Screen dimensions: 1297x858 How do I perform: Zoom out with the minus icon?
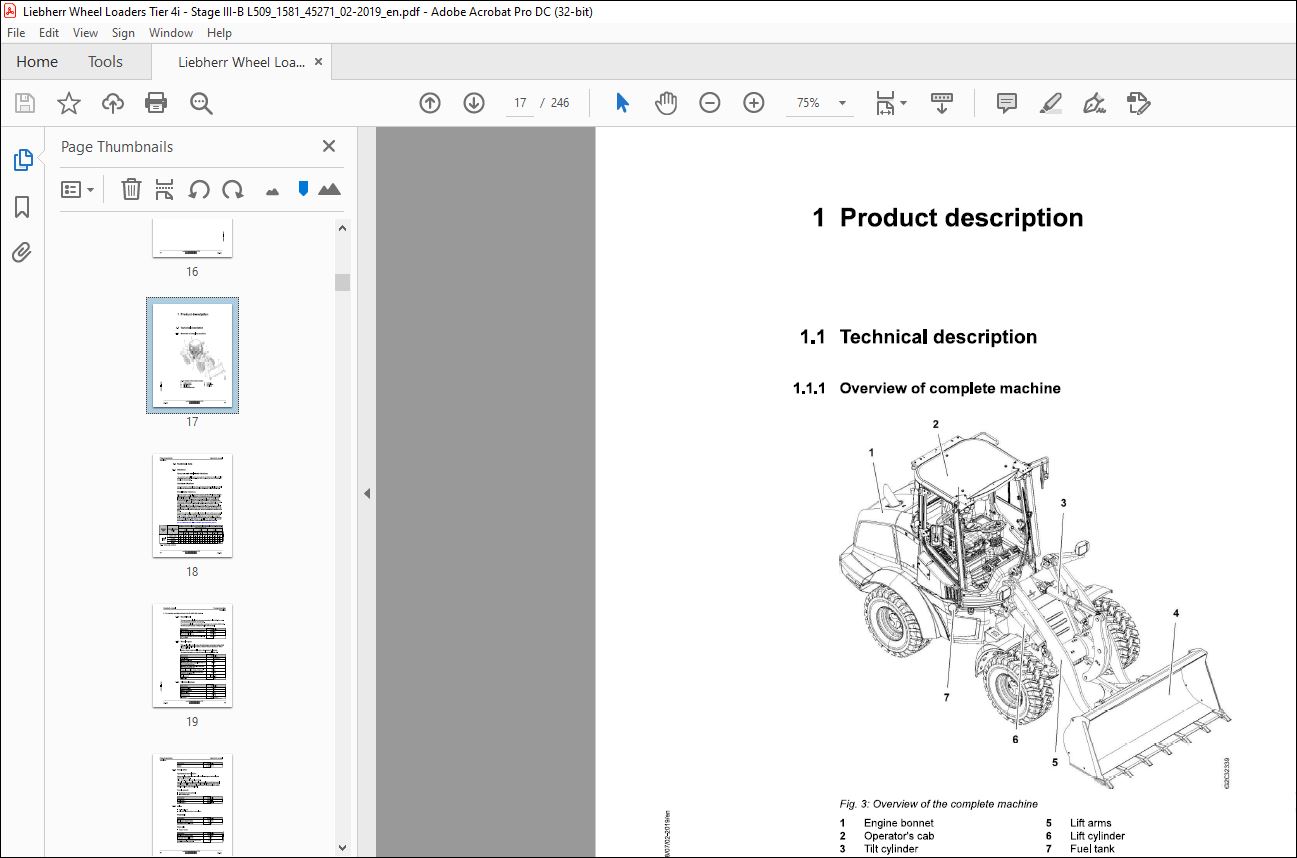click(710, 103)
